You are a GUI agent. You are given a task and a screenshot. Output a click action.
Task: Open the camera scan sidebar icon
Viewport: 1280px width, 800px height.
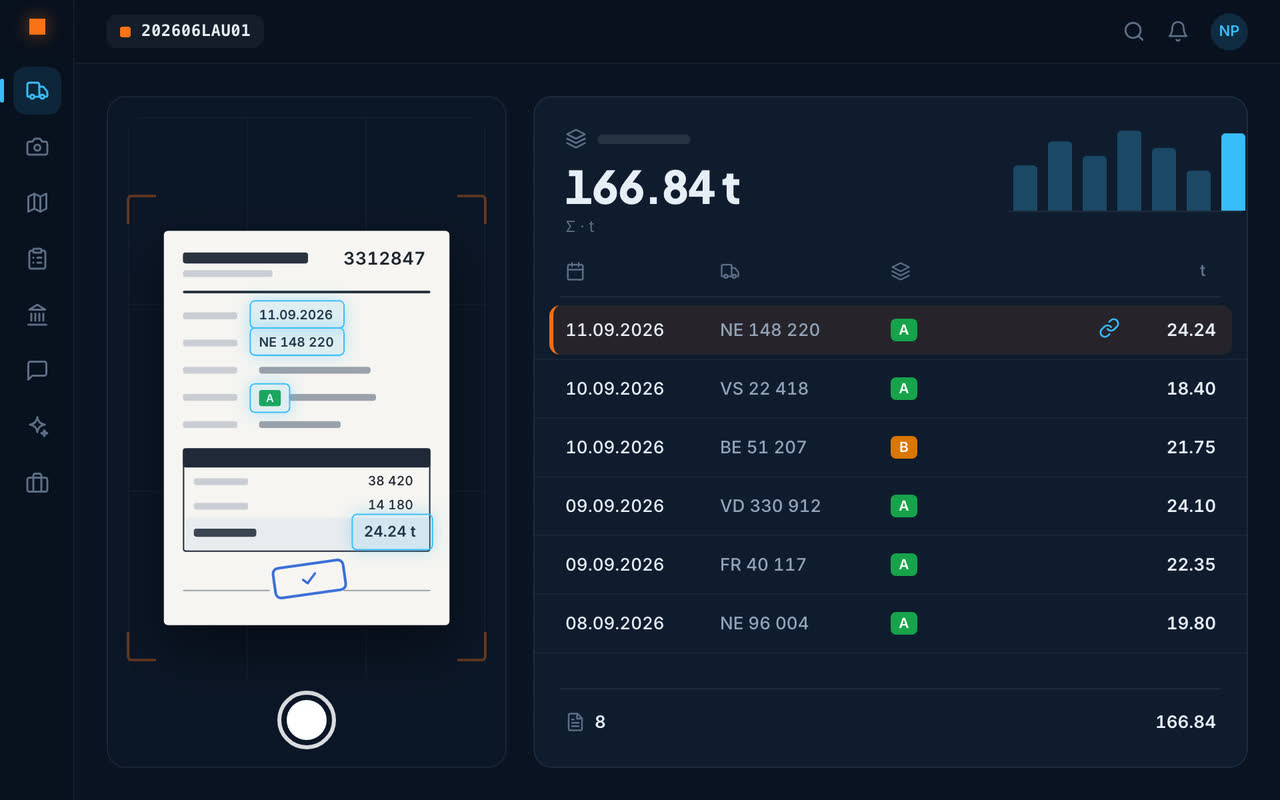(x=37, y=147)
